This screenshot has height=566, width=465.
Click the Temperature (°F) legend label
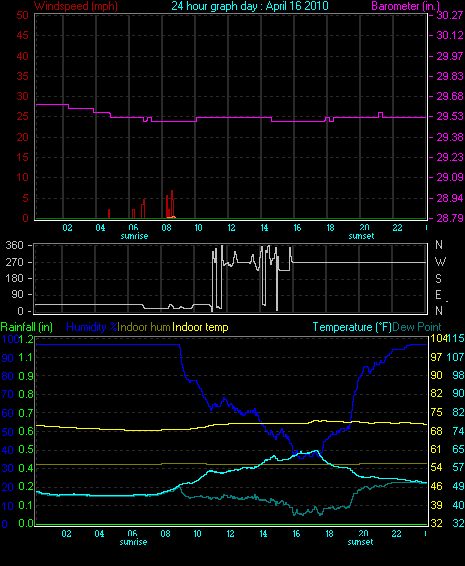click(x=352, y=327)
